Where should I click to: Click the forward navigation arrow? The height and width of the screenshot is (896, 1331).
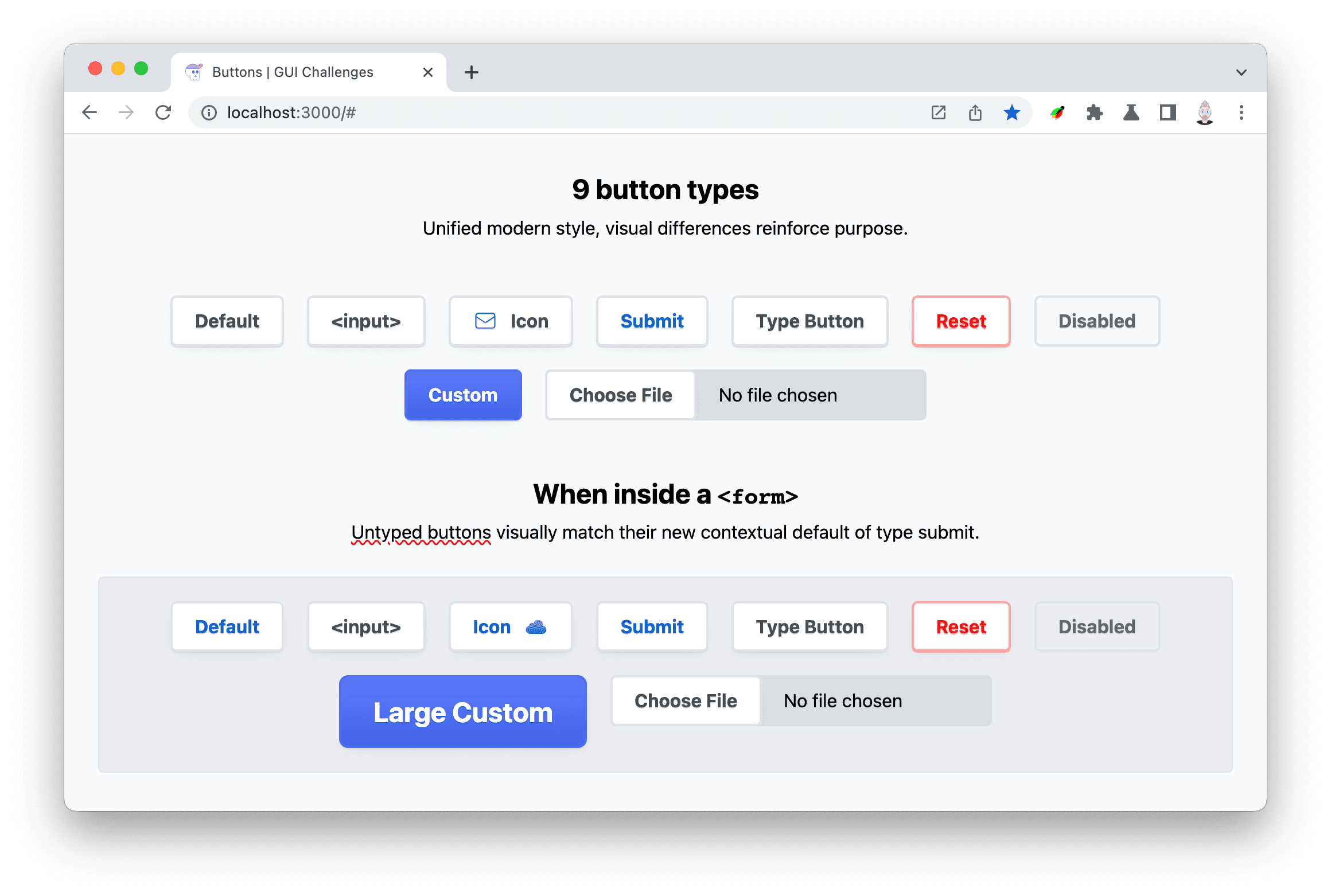(125, 112)
